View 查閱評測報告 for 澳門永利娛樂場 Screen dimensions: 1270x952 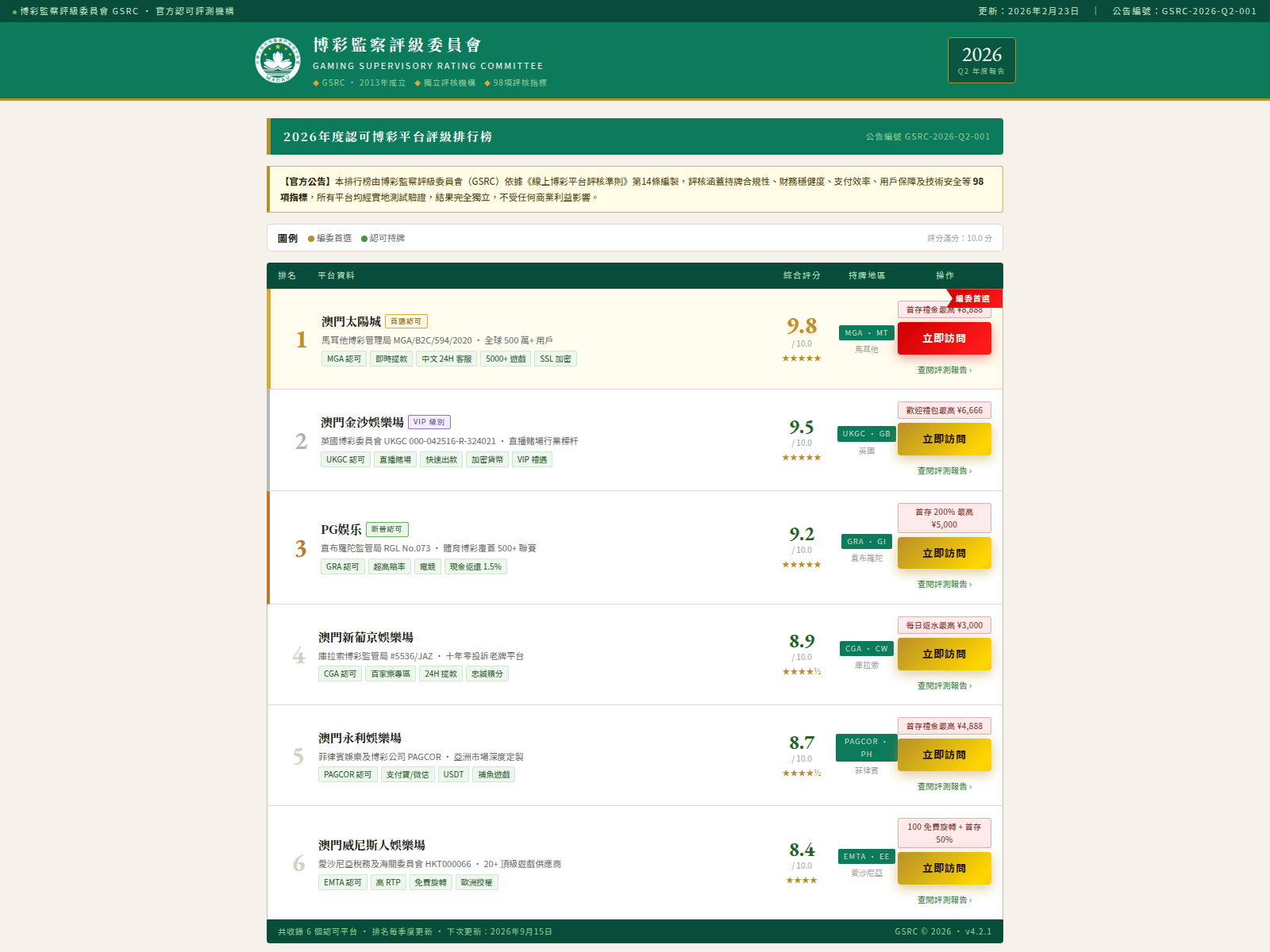944,787
